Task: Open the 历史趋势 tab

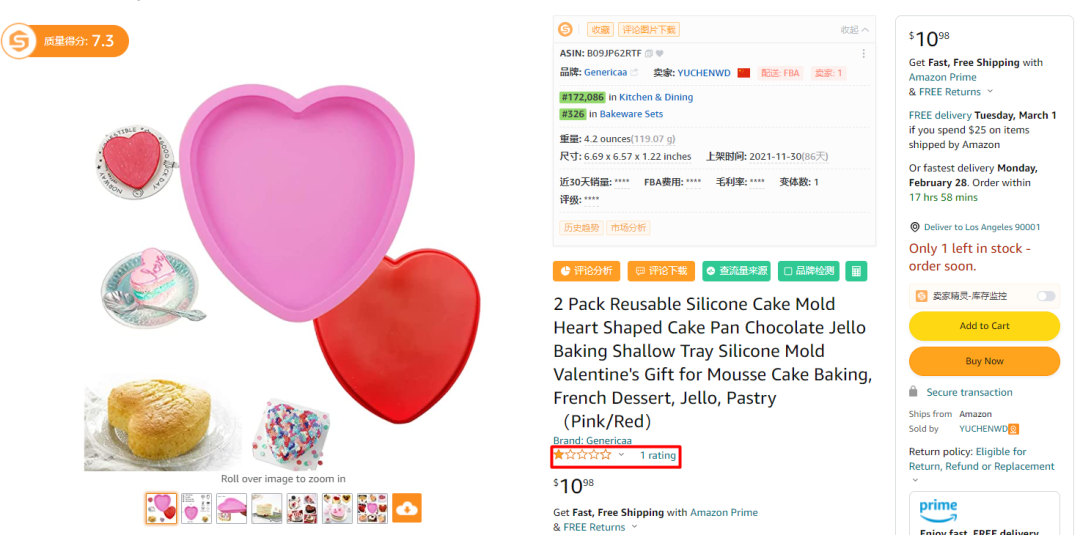Action: point(581,228)
